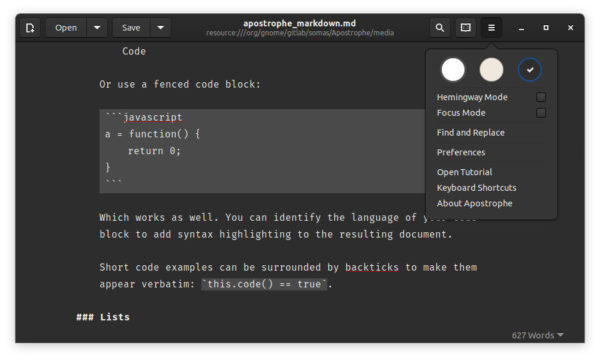The width and height of the screenshot is (600, 360).
Task: Toggle the preview layout icon
Action: tap(465, 28)
